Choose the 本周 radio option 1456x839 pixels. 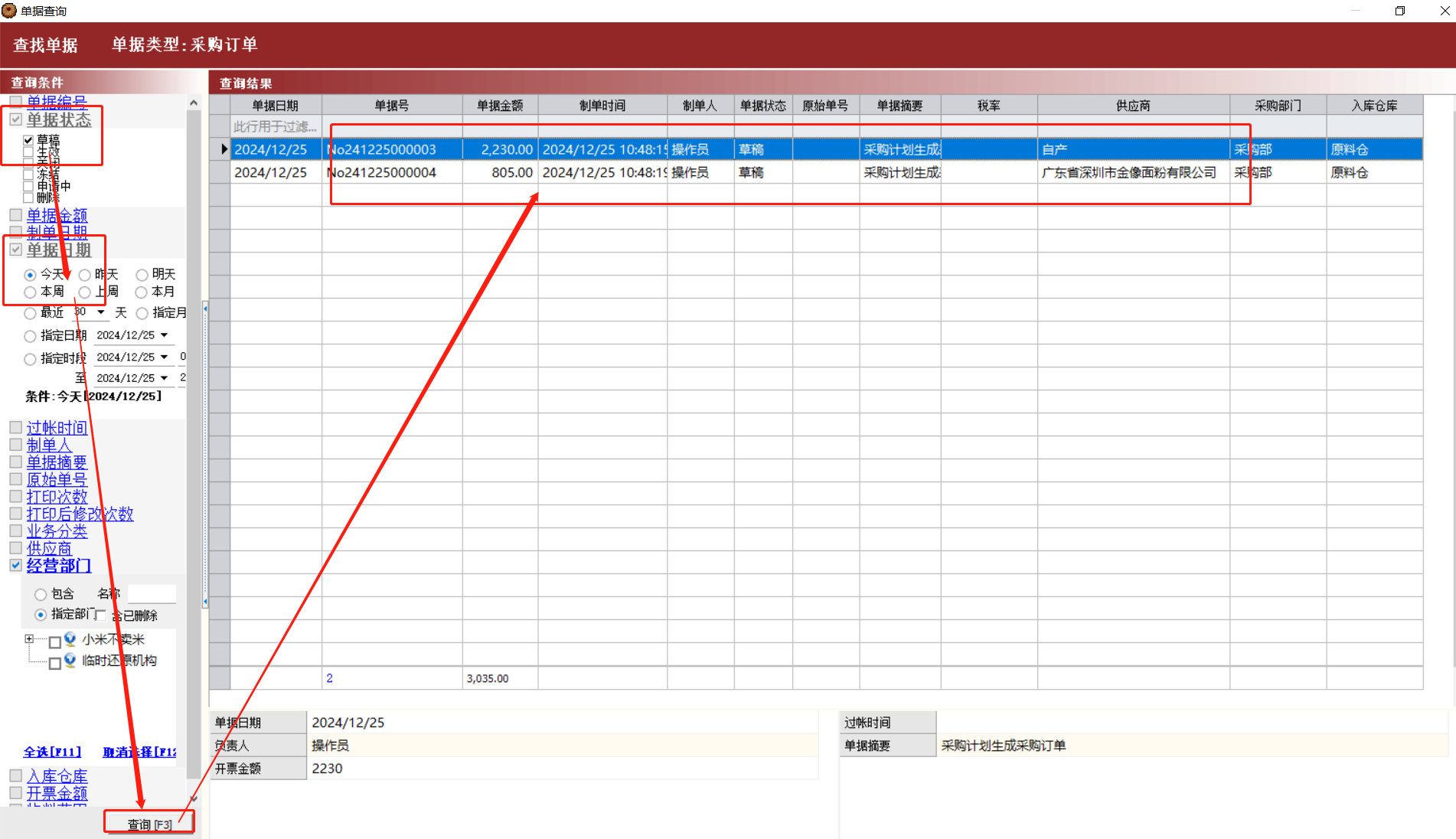pos(30,292)
